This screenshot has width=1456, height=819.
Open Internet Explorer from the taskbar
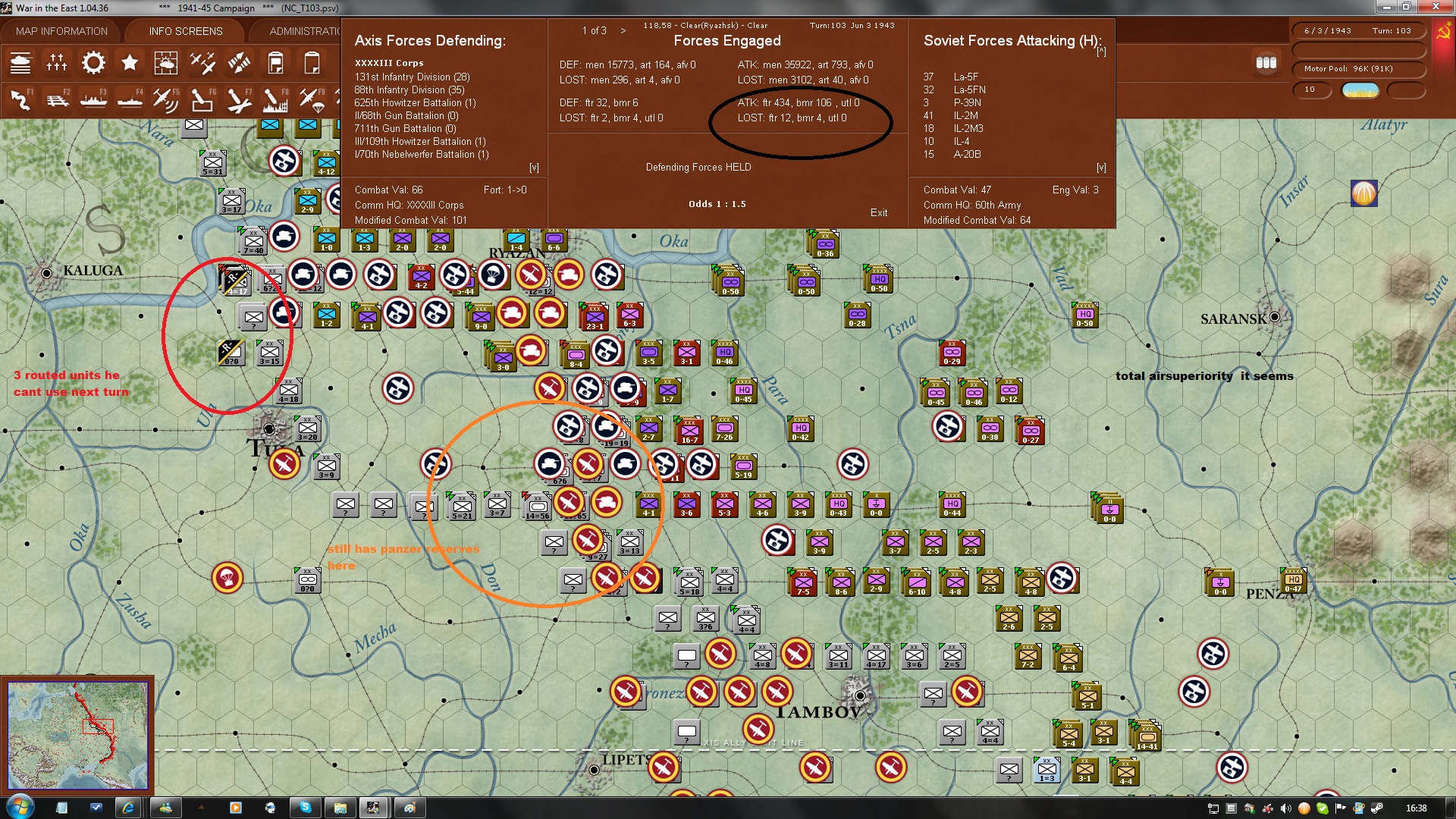coord(128,808)
